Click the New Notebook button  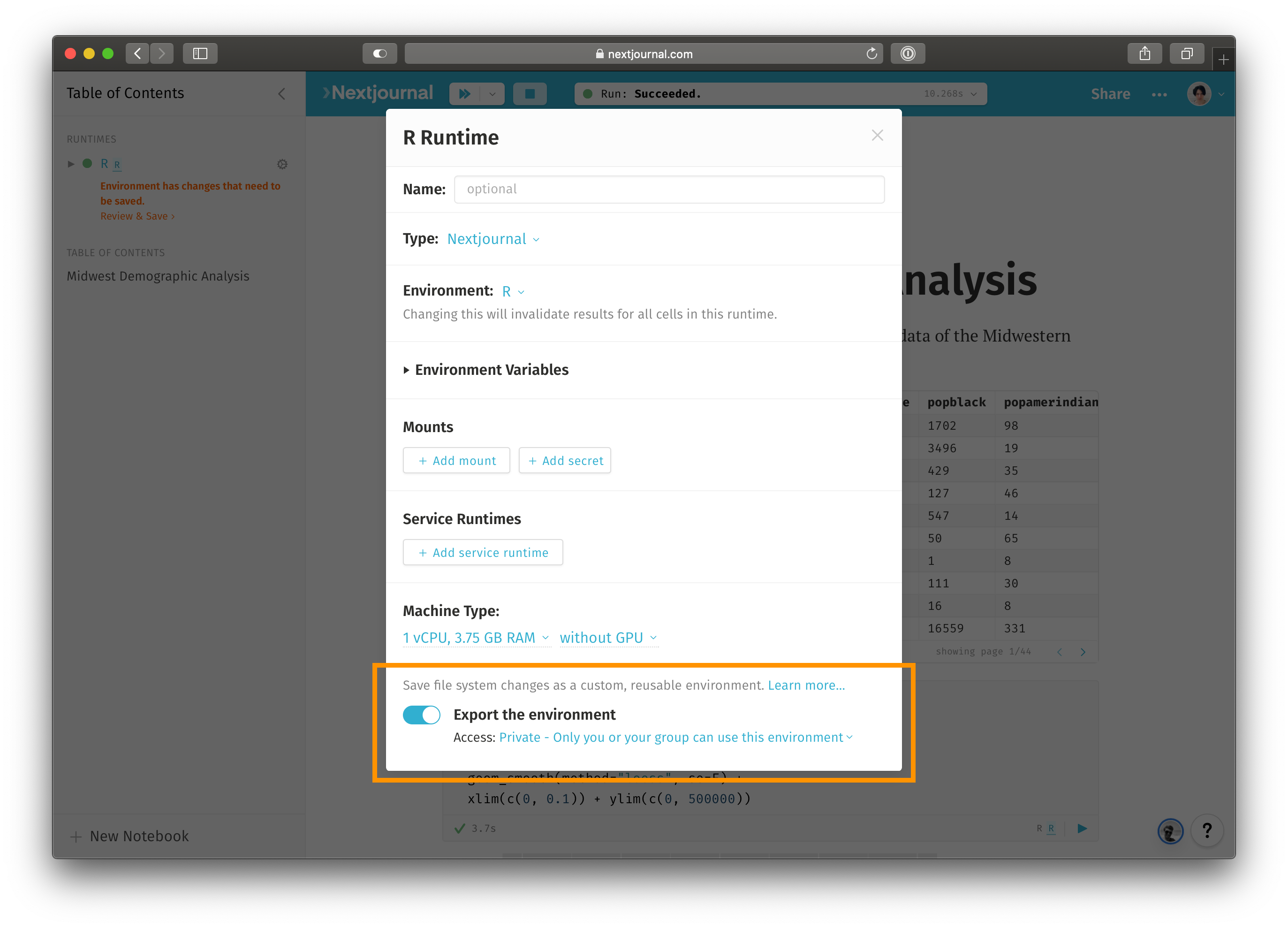coord(129,836)
